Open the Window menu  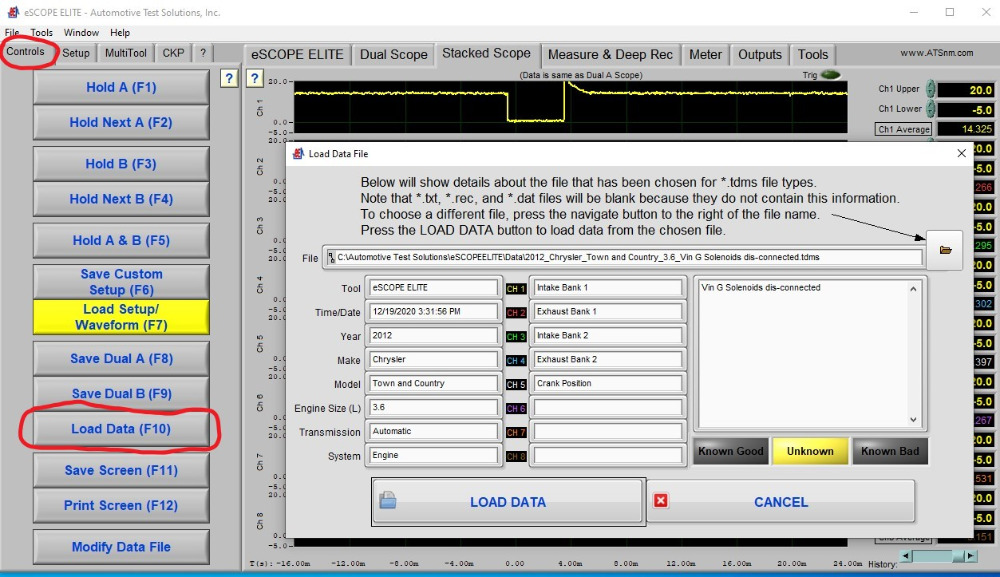pyautogui.click(x=81, y=33)
